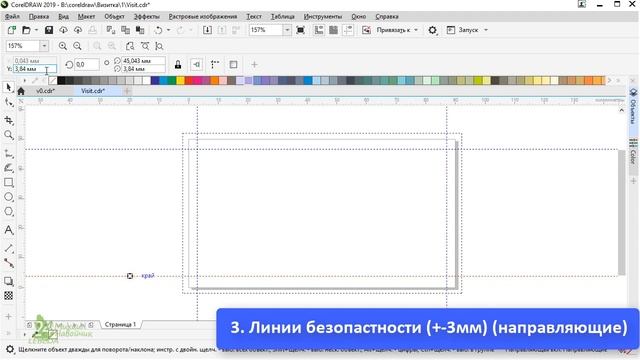The height and width of the screenshot is (360, 640).
Task: Pick the no-fill crossed swatch in palette
Action: pyautogui.click(x=53, y=80)
